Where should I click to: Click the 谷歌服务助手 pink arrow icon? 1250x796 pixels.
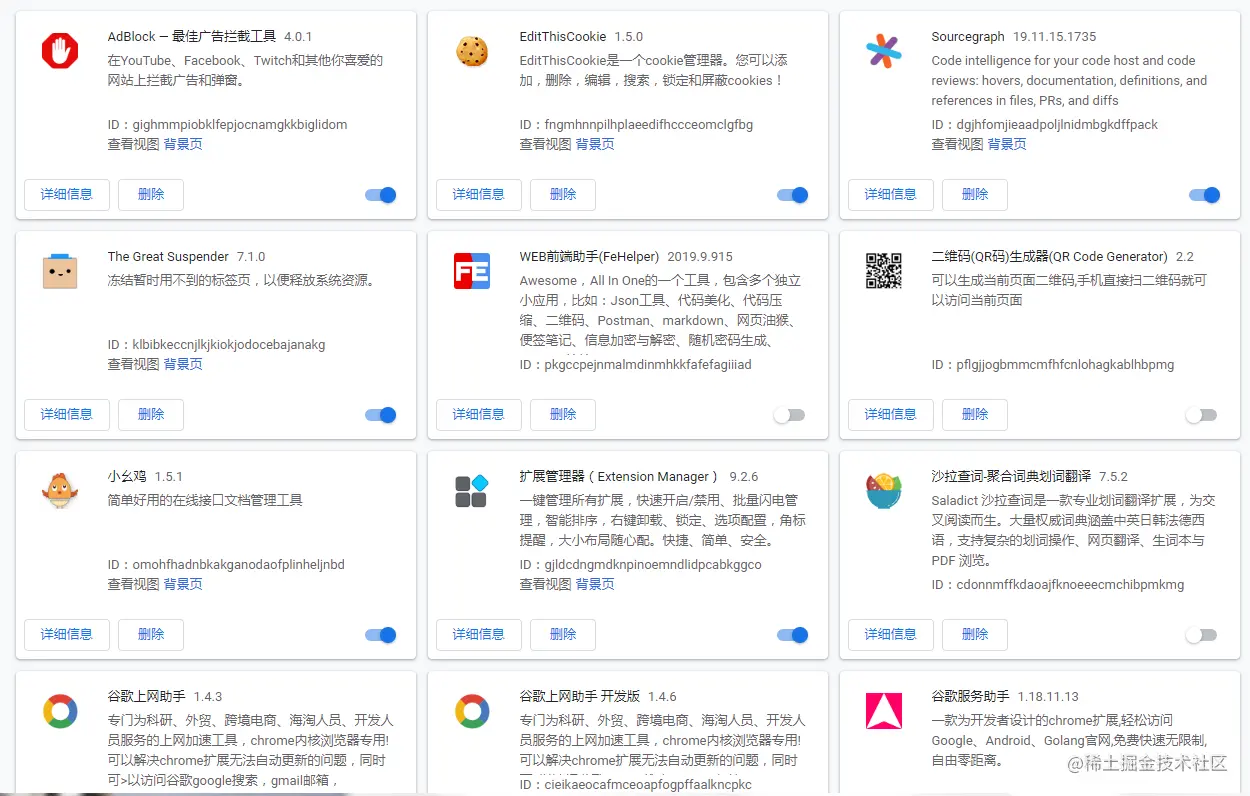884,711
